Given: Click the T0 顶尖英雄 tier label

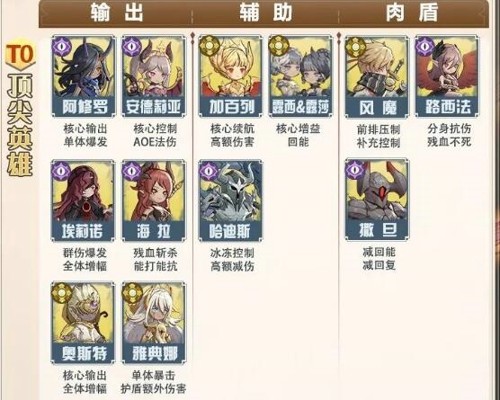Looking at the screenshot, I should [x=20, y=110].
